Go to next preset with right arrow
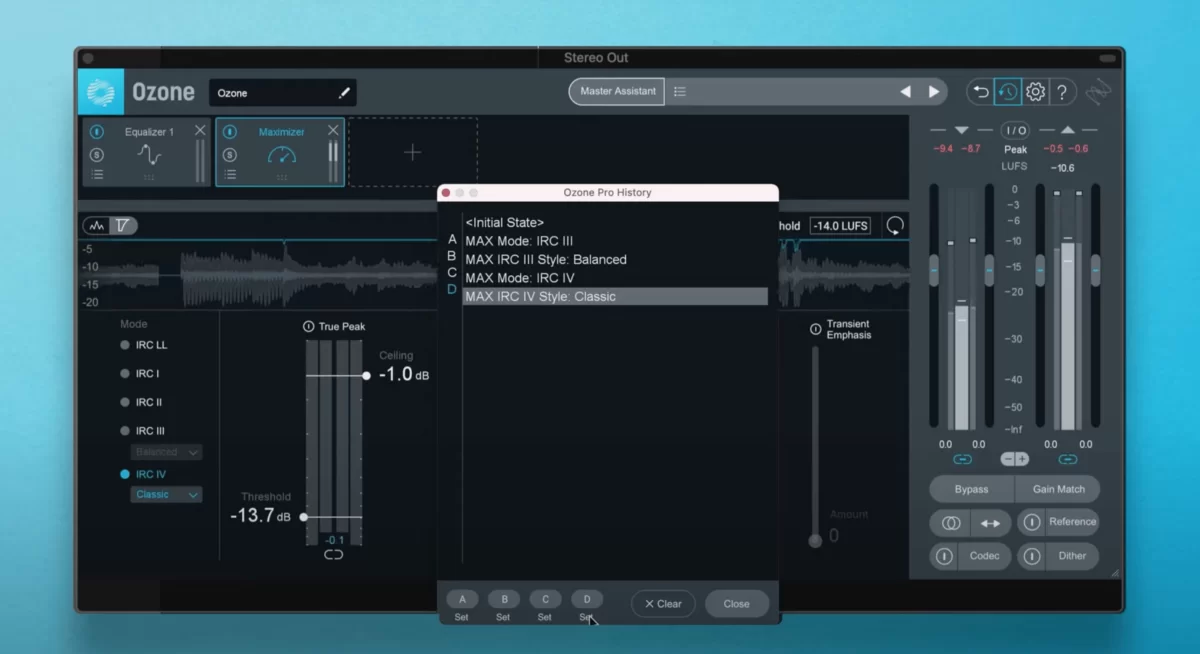Screen dimensions: 1200x654 click(934, 91)
